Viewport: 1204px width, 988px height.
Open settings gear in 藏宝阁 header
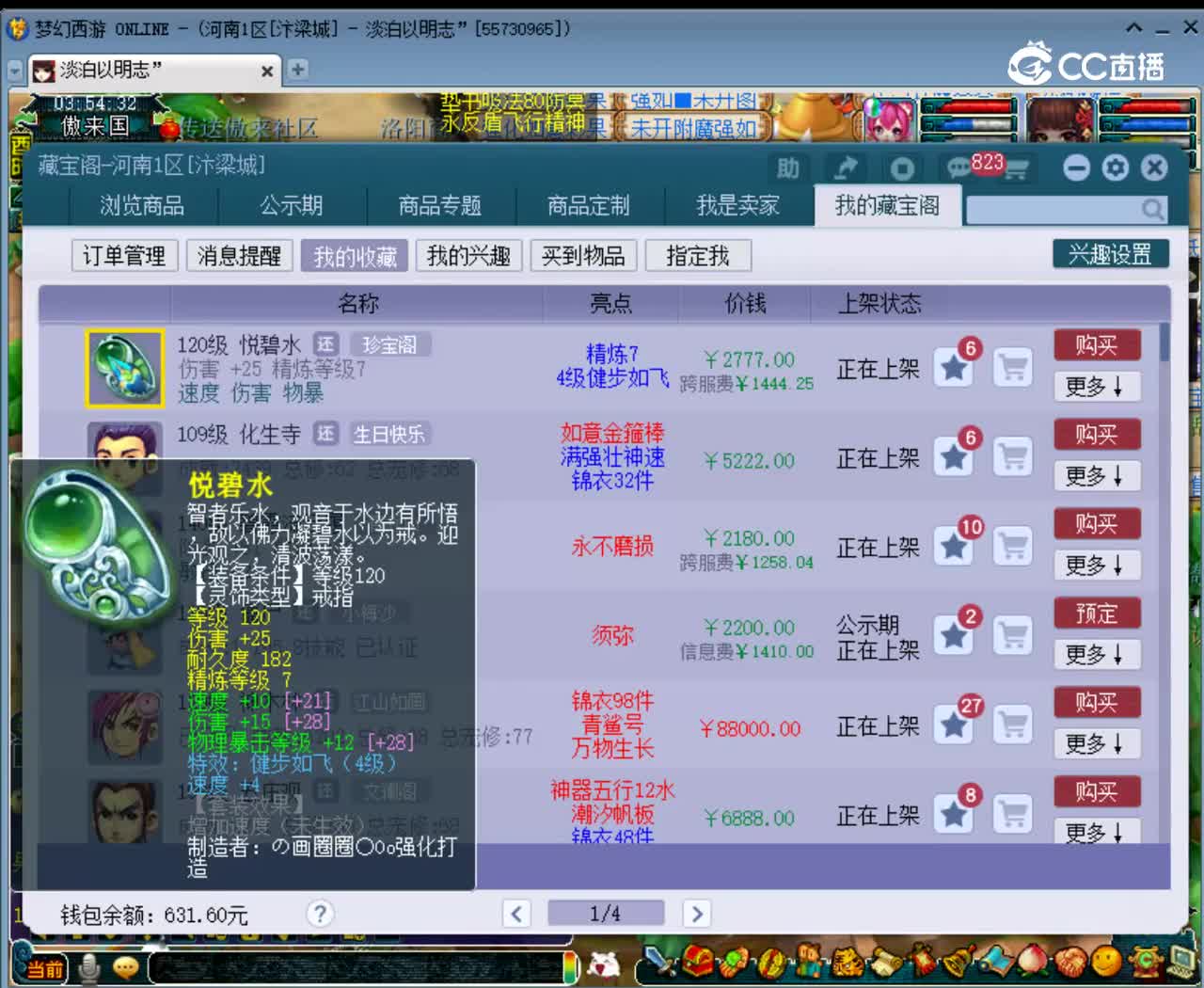pyautogui.click(x=1116, y=167)
